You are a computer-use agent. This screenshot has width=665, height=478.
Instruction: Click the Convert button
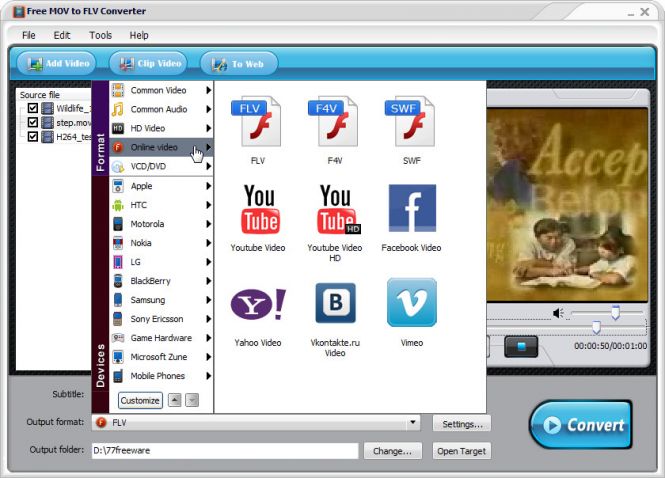pos(580,424)
